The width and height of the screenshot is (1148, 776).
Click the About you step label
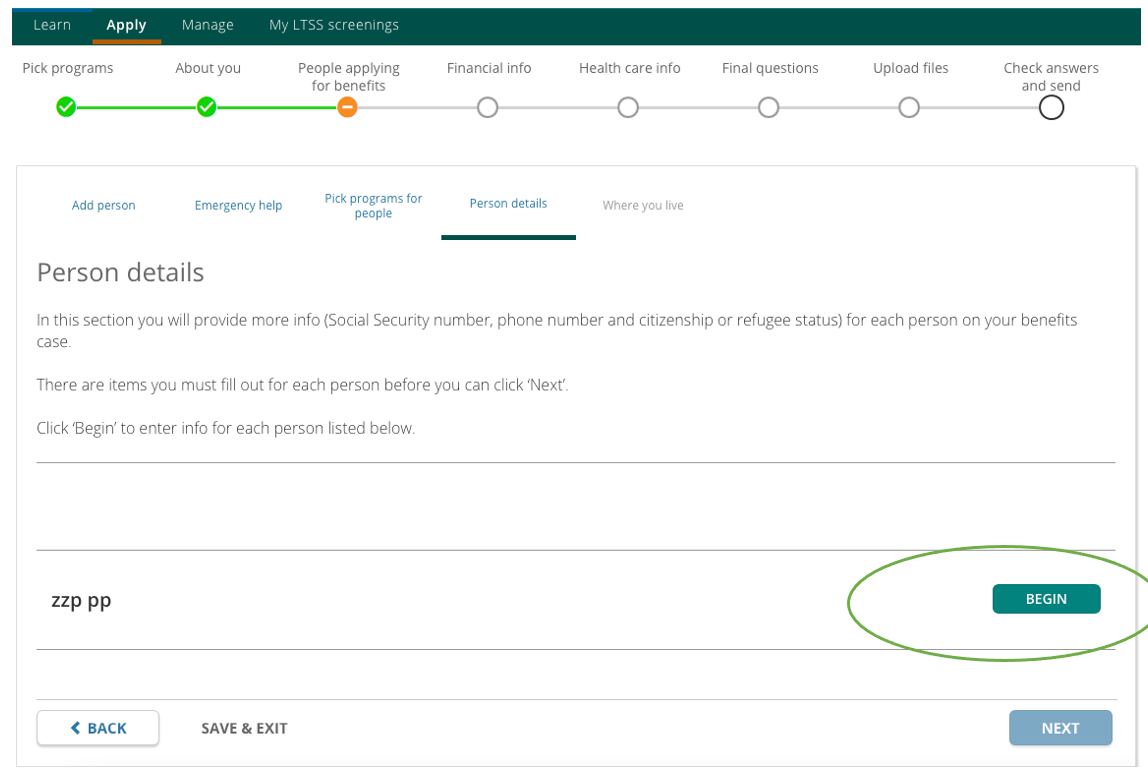click(x=208, y=68)
